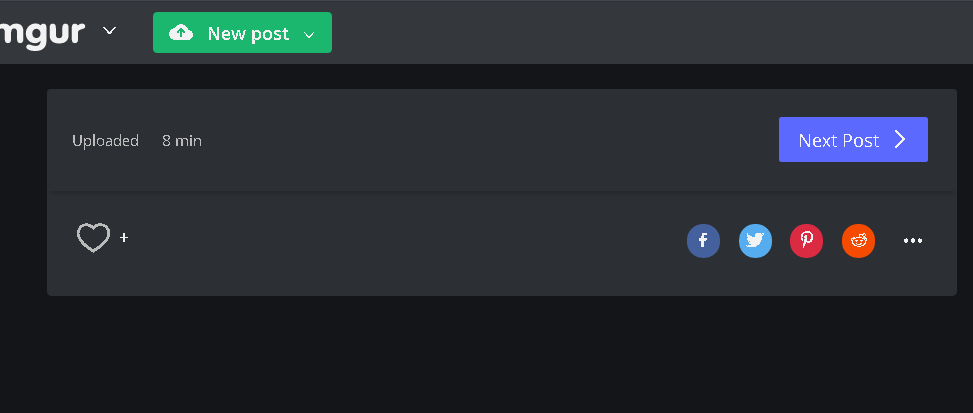Pin the post to Pinterest
973x413 pixels.
[807, 240]
